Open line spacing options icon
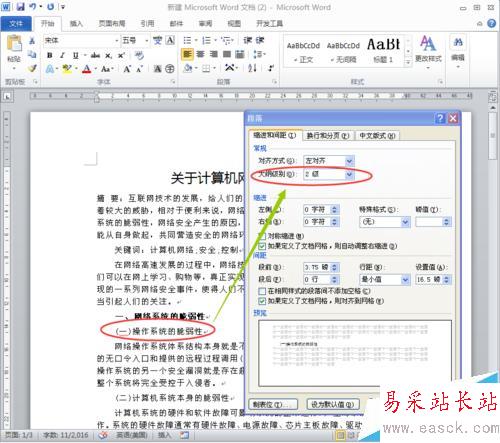Screen dimensions: 500x443 (257, 54)
